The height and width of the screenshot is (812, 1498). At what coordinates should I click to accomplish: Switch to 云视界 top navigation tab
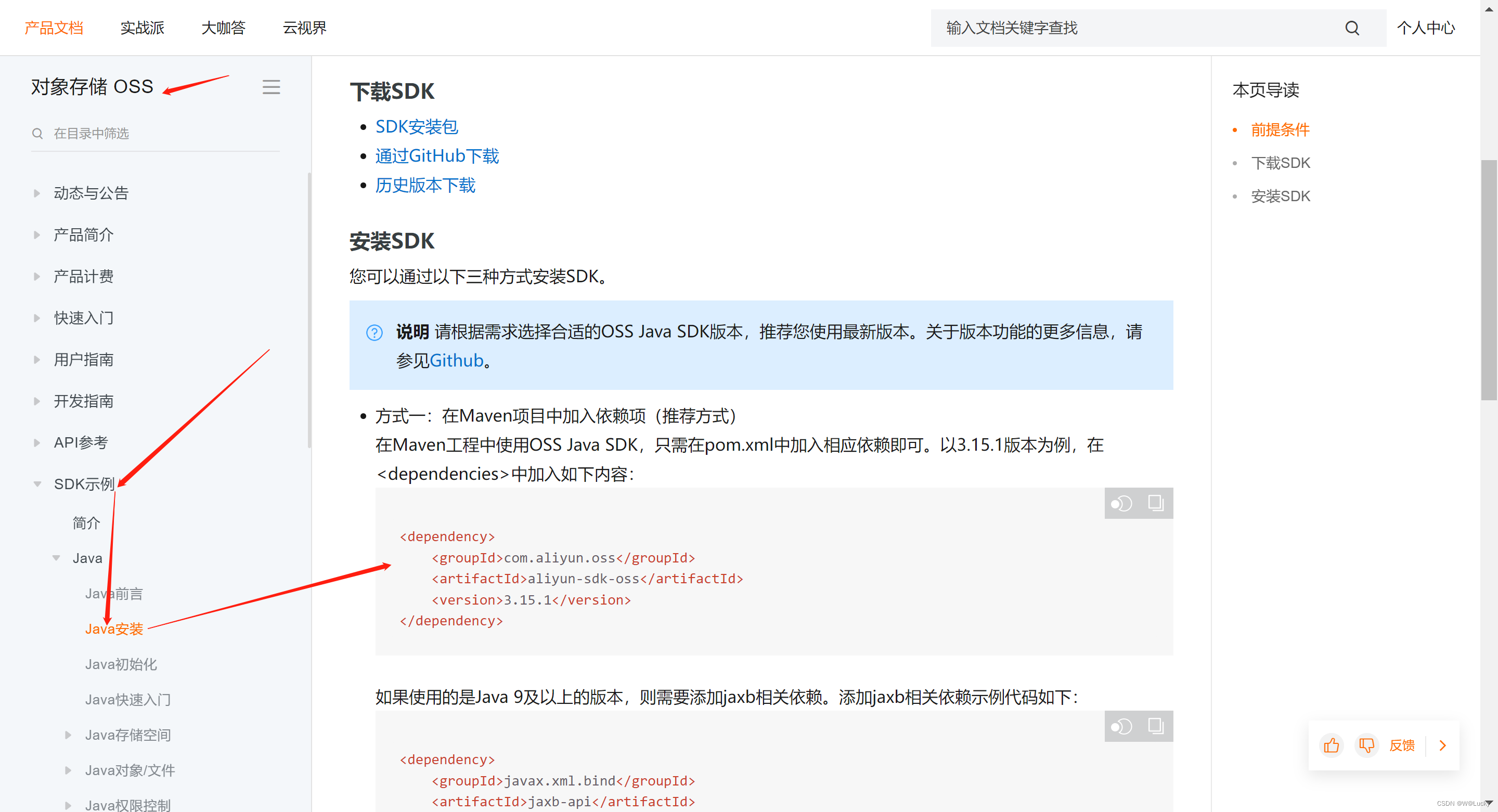[x=304, y=28]
